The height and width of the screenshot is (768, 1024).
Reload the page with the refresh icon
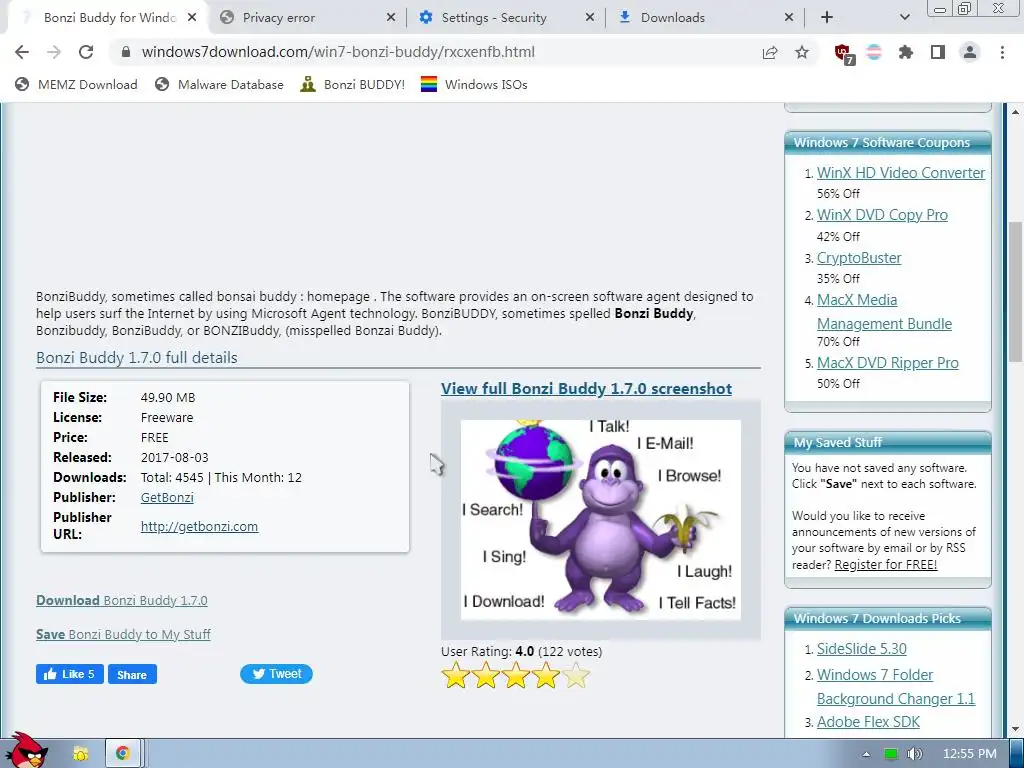pyautogui.click(x=86, y=52)
